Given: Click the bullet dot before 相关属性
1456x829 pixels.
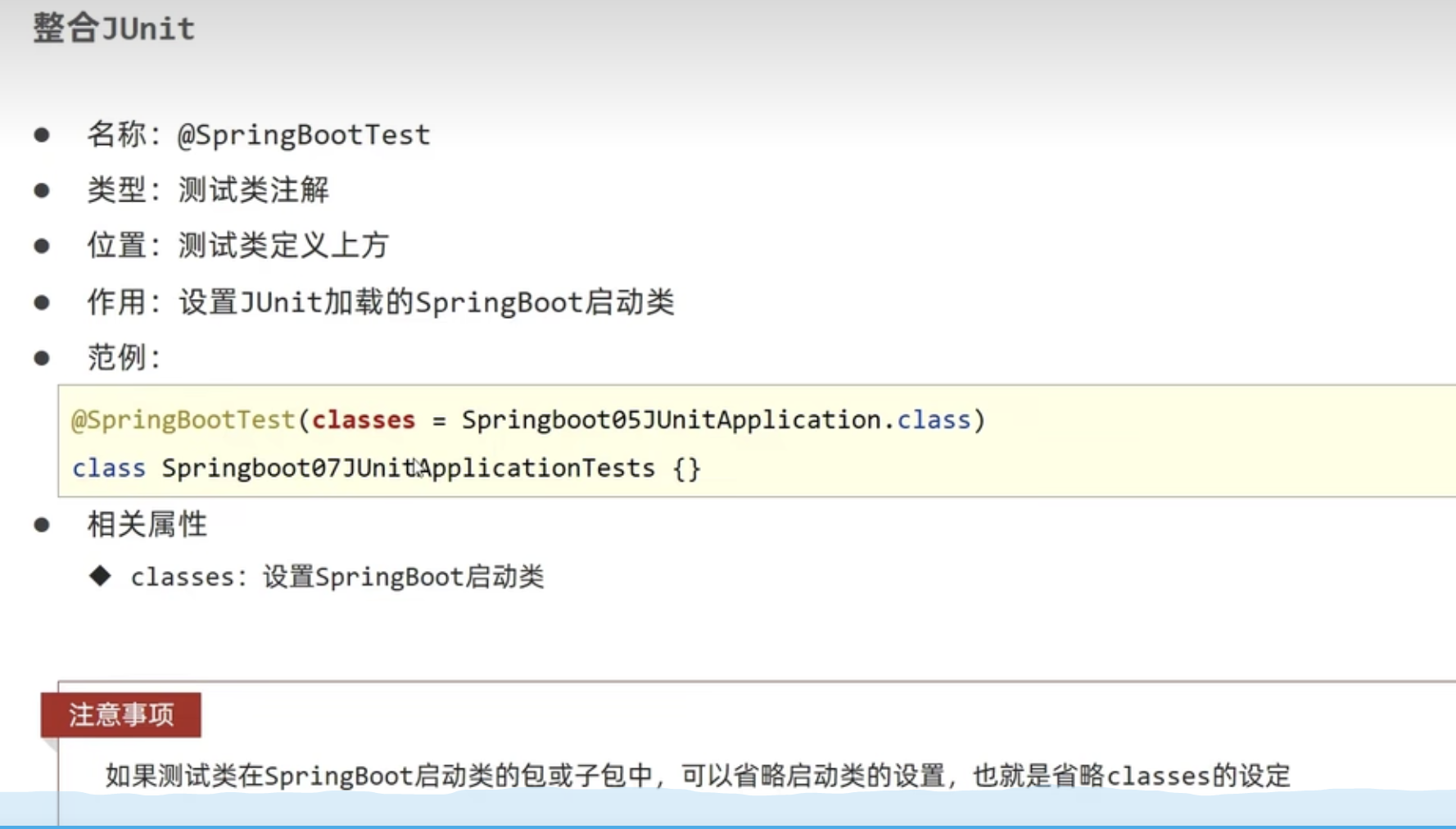Looking at the screenshot, I should coord(42,525).
